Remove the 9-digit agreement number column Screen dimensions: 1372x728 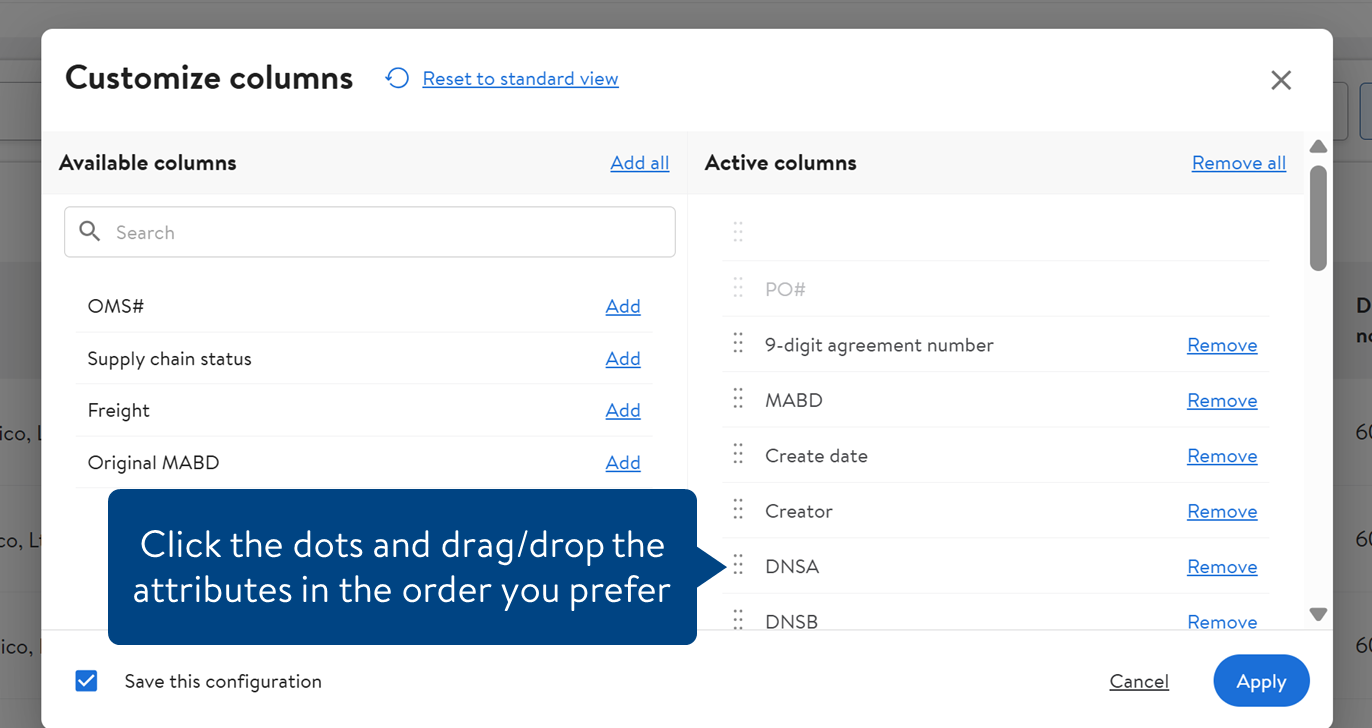(x=1222, y=345)
